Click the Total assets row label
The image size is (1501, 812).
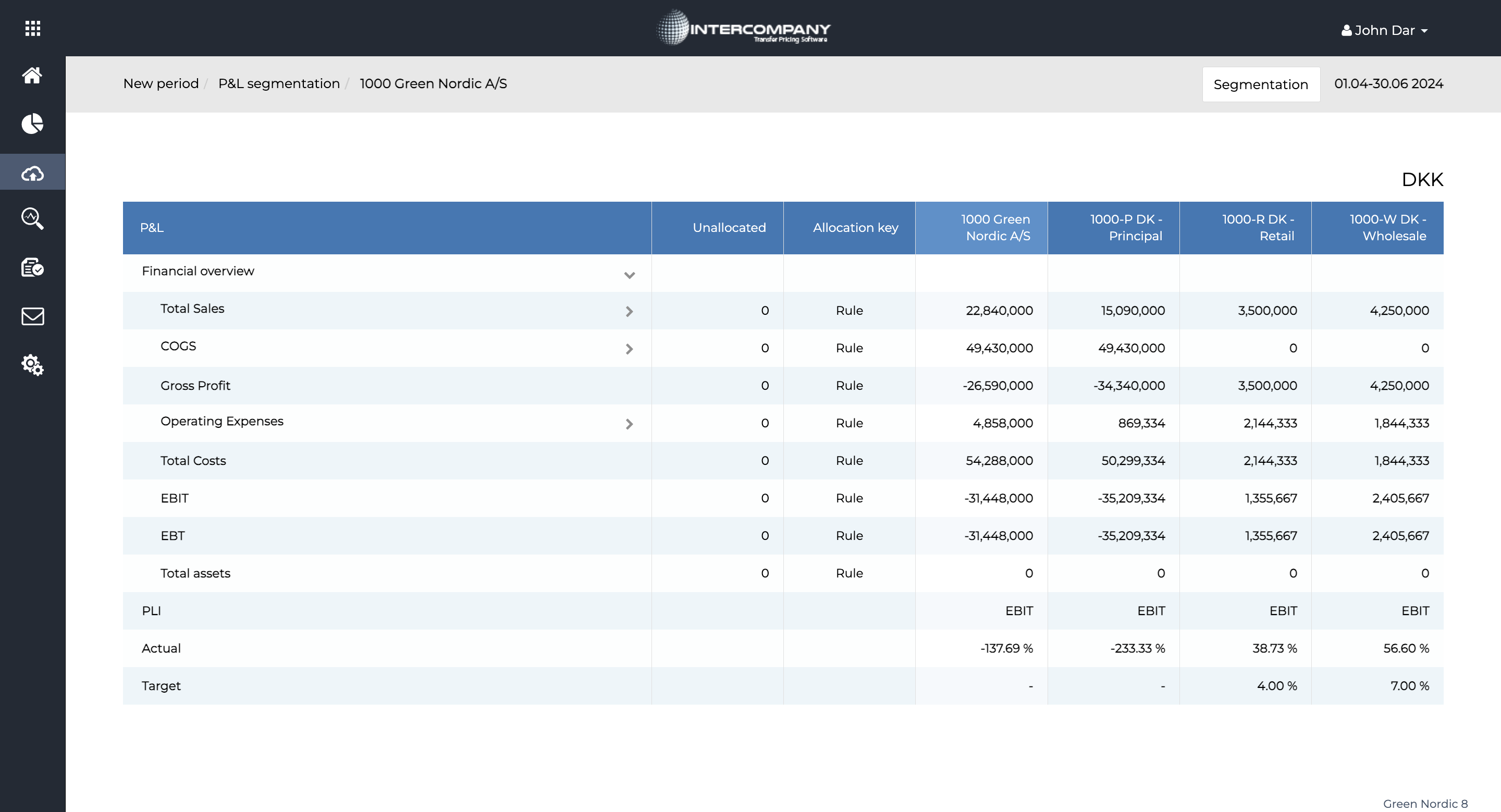195,573
